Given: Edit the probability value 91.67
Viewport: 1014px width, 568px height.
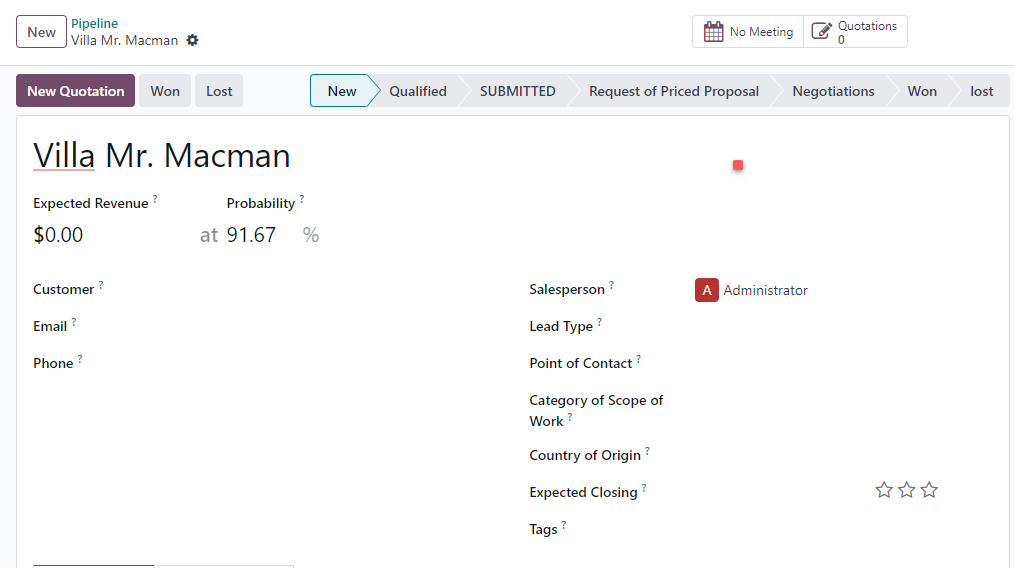Looking at the screenshot, I should [259, 235].
